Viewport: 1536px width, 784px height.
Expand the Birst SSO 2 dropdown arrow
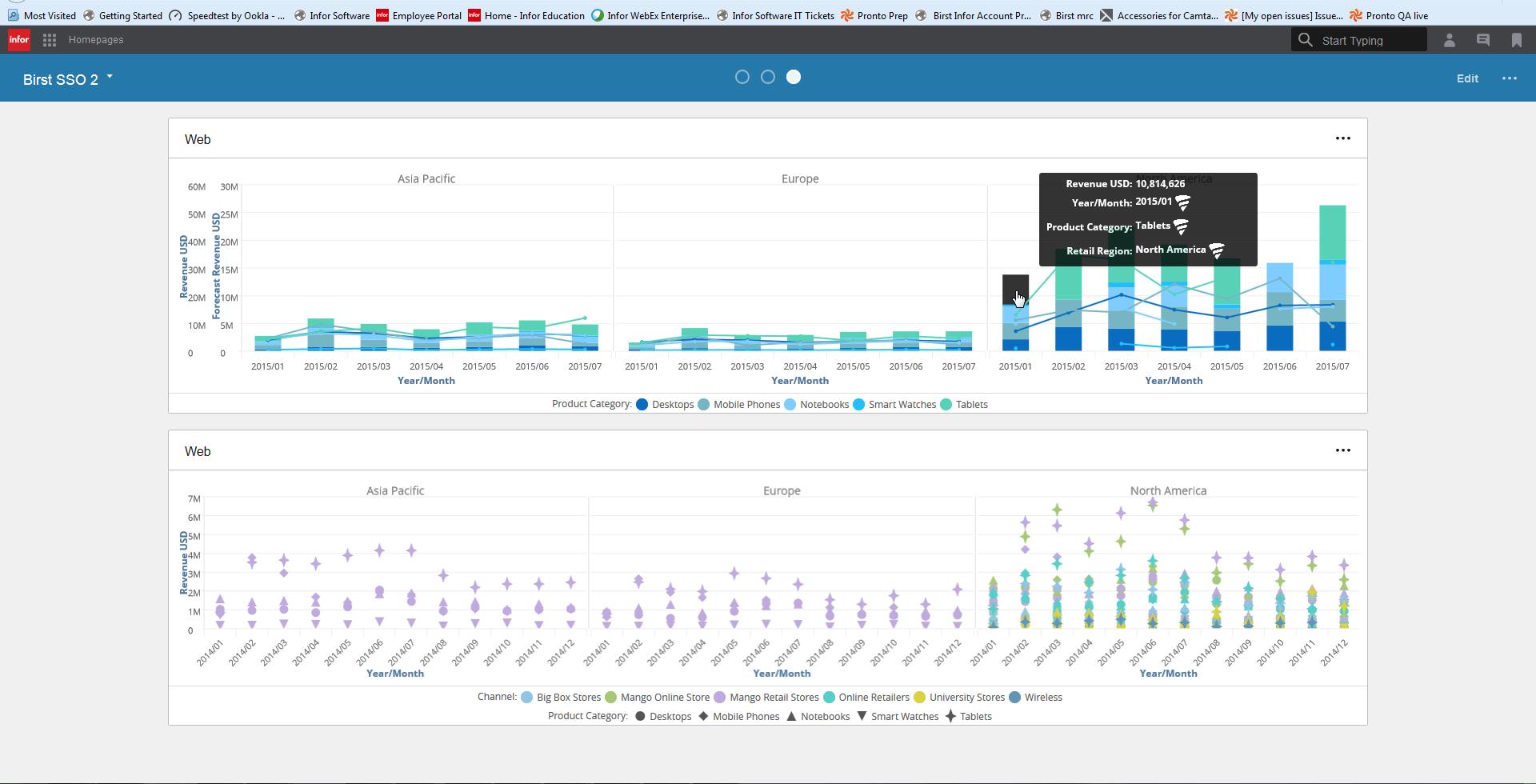coord(110,78)
